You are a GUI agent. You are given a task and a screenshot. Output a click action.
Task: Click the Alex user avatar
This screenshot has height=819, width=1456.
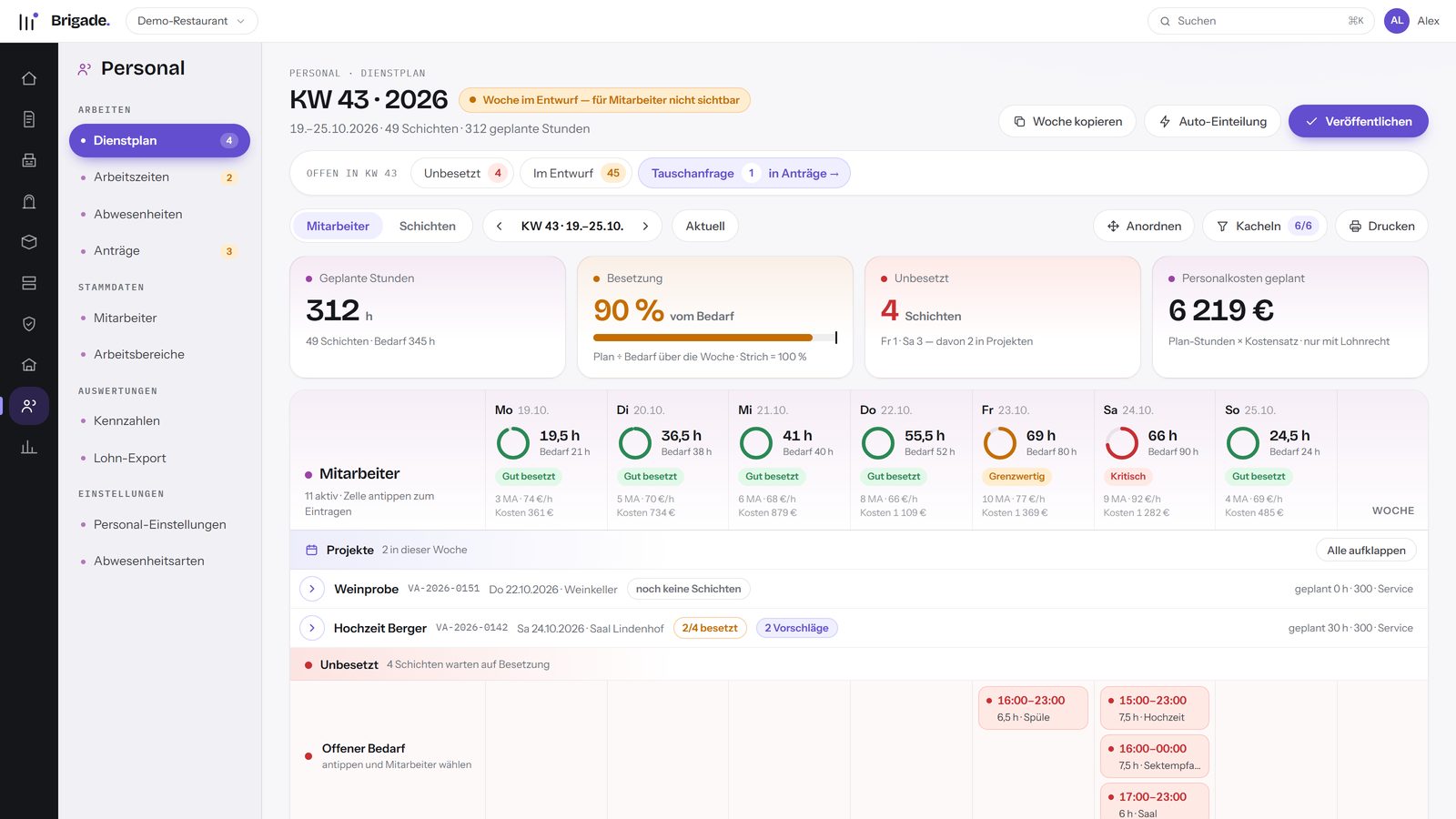(x=1397, y=21)
